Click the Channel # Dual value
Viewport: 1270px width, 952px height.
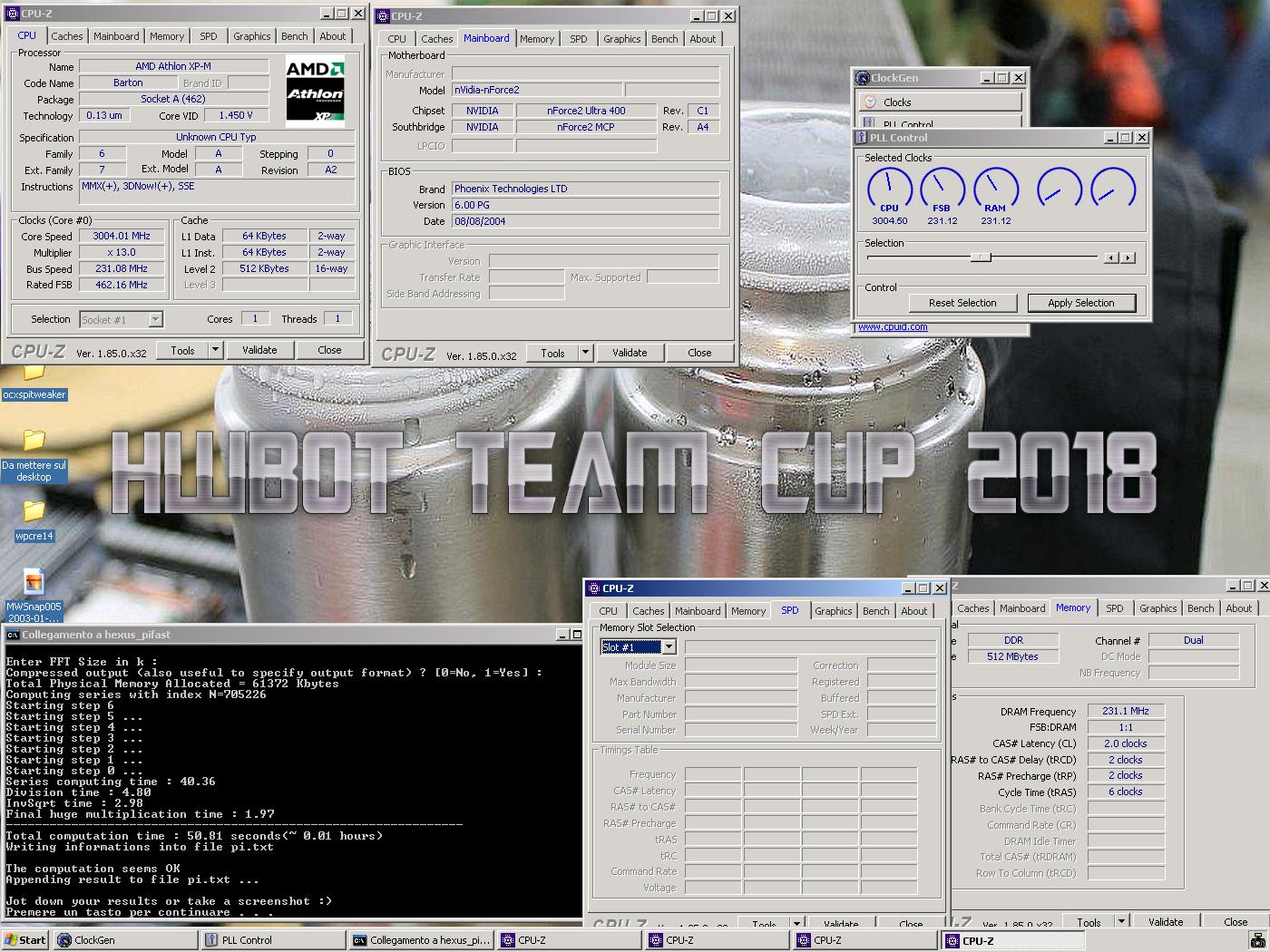pyautogui.click(x=1194, y=640)
